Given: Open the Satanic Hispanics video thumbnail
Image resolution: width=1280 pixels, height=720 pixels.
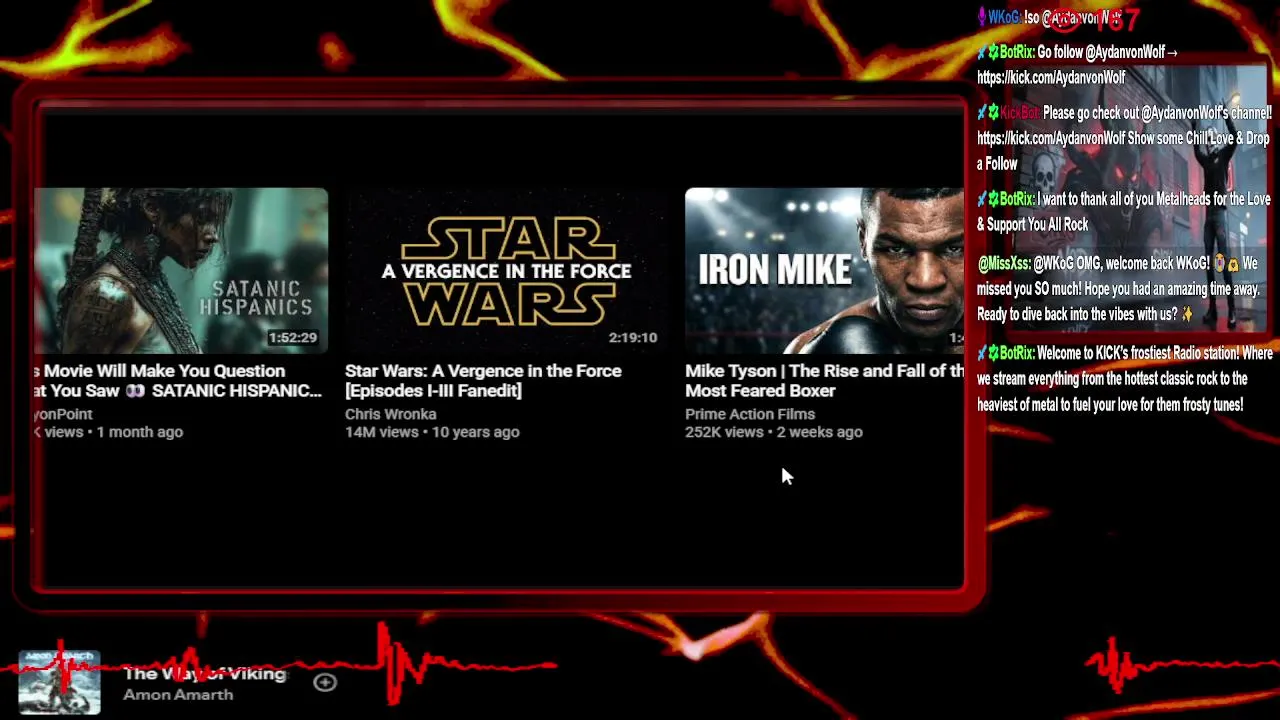Looking at the screenshot, I should tap(181, 270).
